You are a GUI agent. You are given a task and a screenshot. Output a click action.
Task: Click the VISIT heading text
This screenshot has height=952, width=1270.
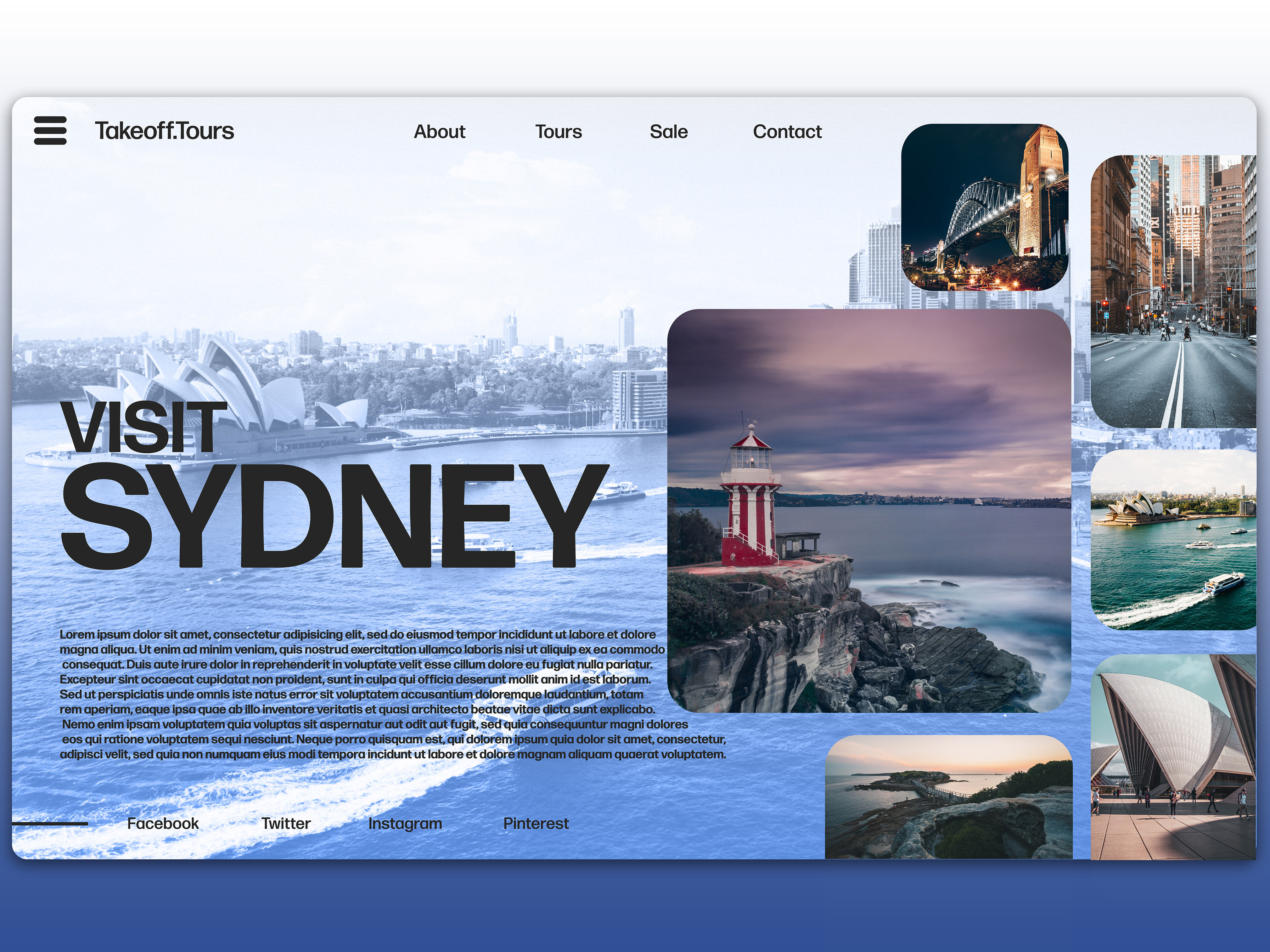tap(144, 426)
